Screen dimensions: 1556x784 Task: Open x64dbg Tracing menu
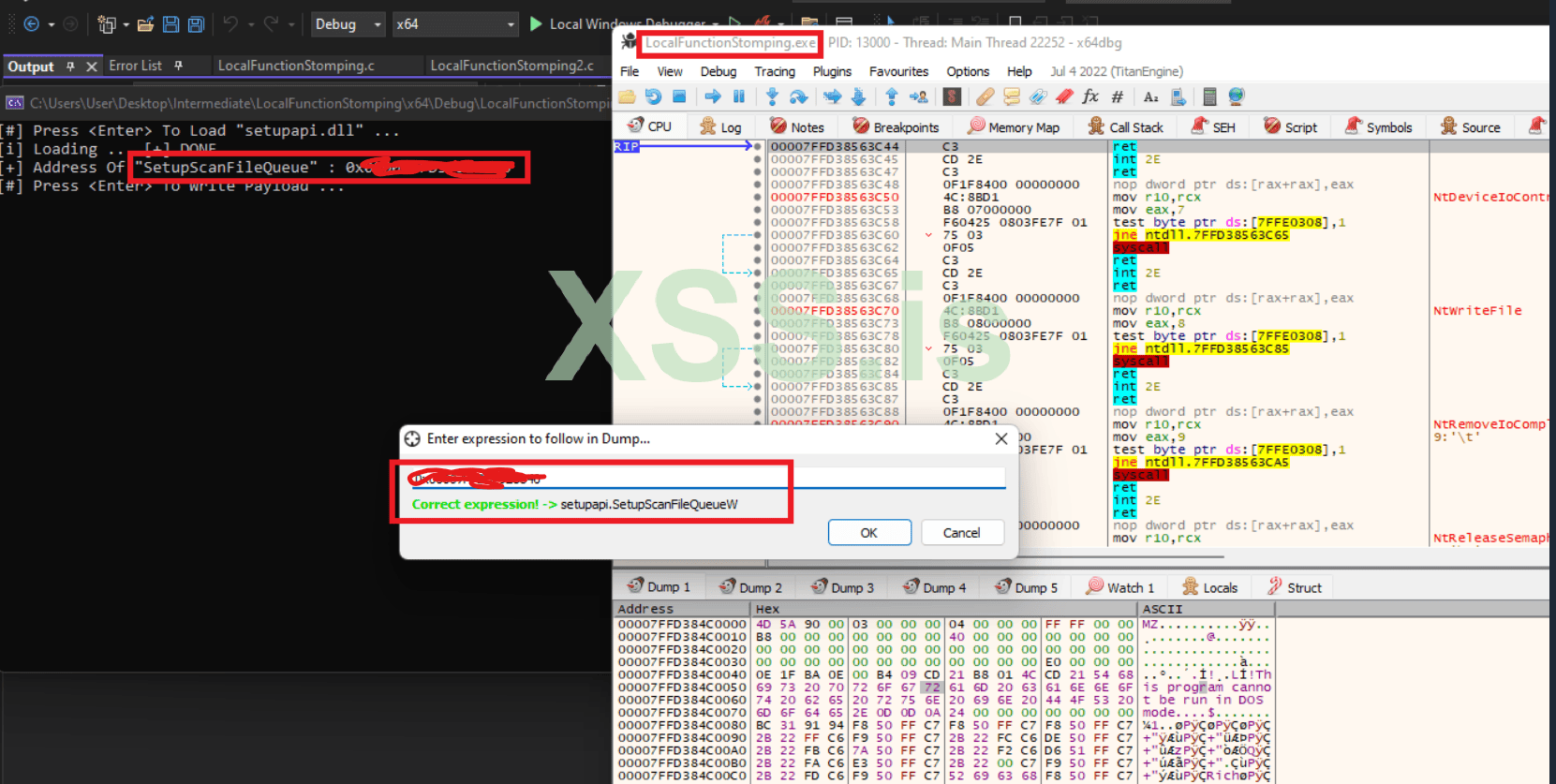(775, 71)
